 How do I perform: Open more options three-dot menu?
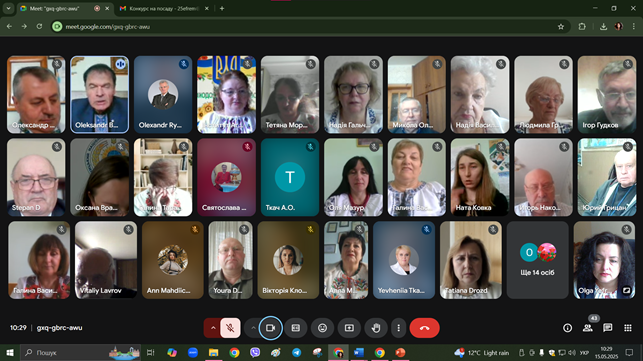click(x=398, y=328)
